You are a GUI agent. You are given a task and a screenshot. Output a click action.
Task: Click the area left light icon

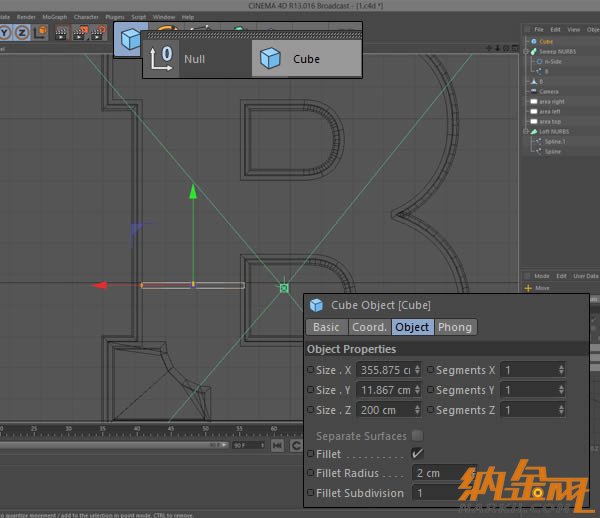534,111
